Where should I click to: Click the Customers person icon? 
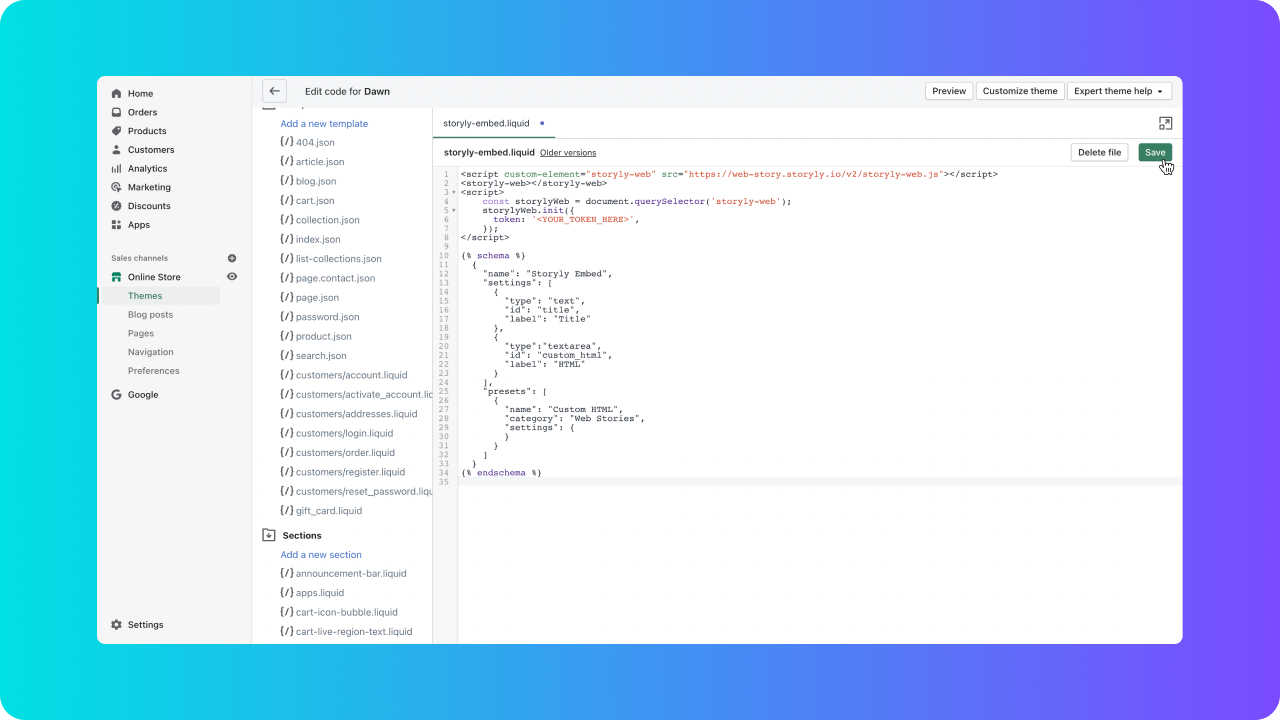116,150
